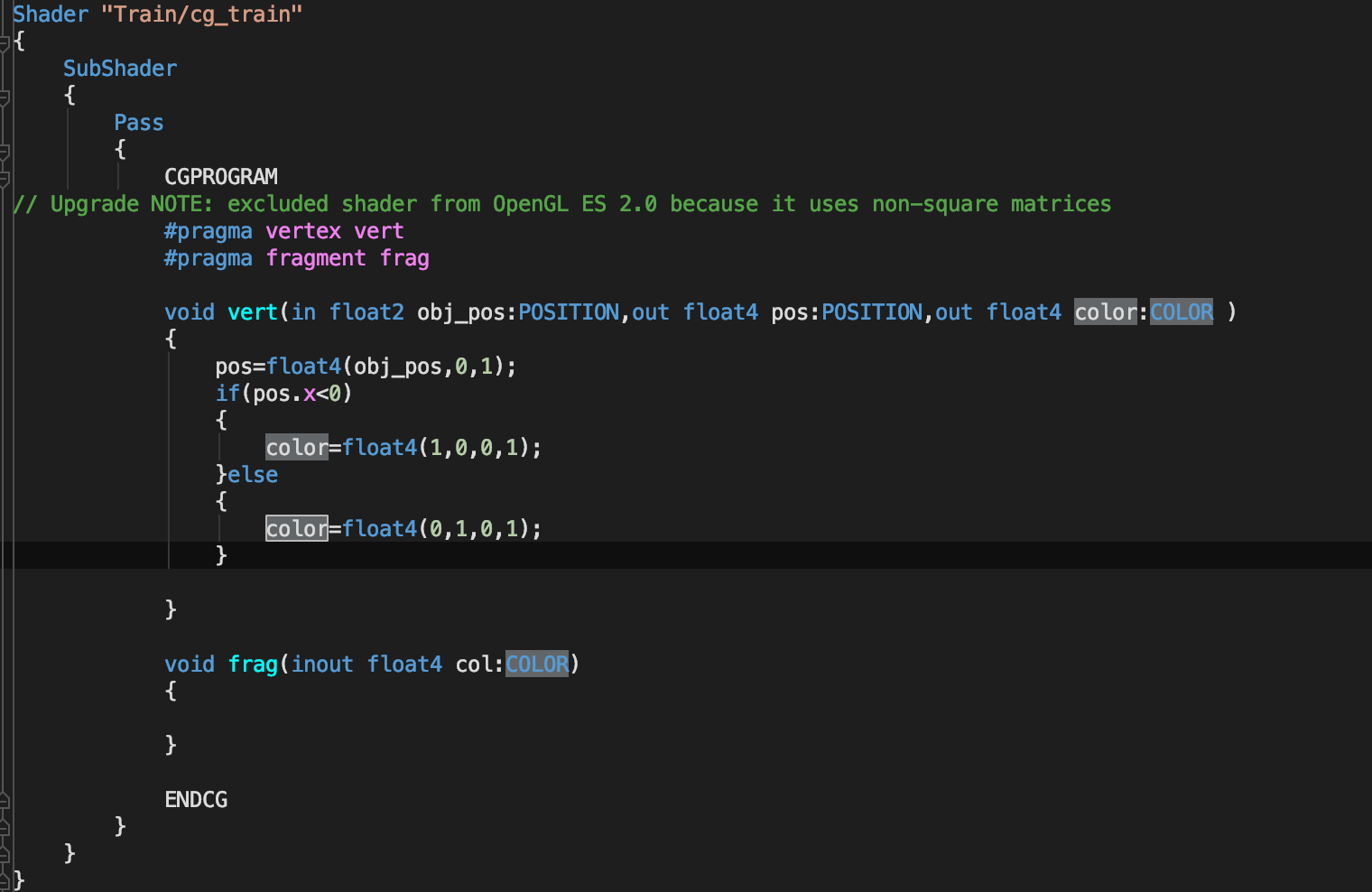1372x892 pixels.
Task: Collapse the fold marker on the CGPROGRAM line
Action: tap(5, 178)
